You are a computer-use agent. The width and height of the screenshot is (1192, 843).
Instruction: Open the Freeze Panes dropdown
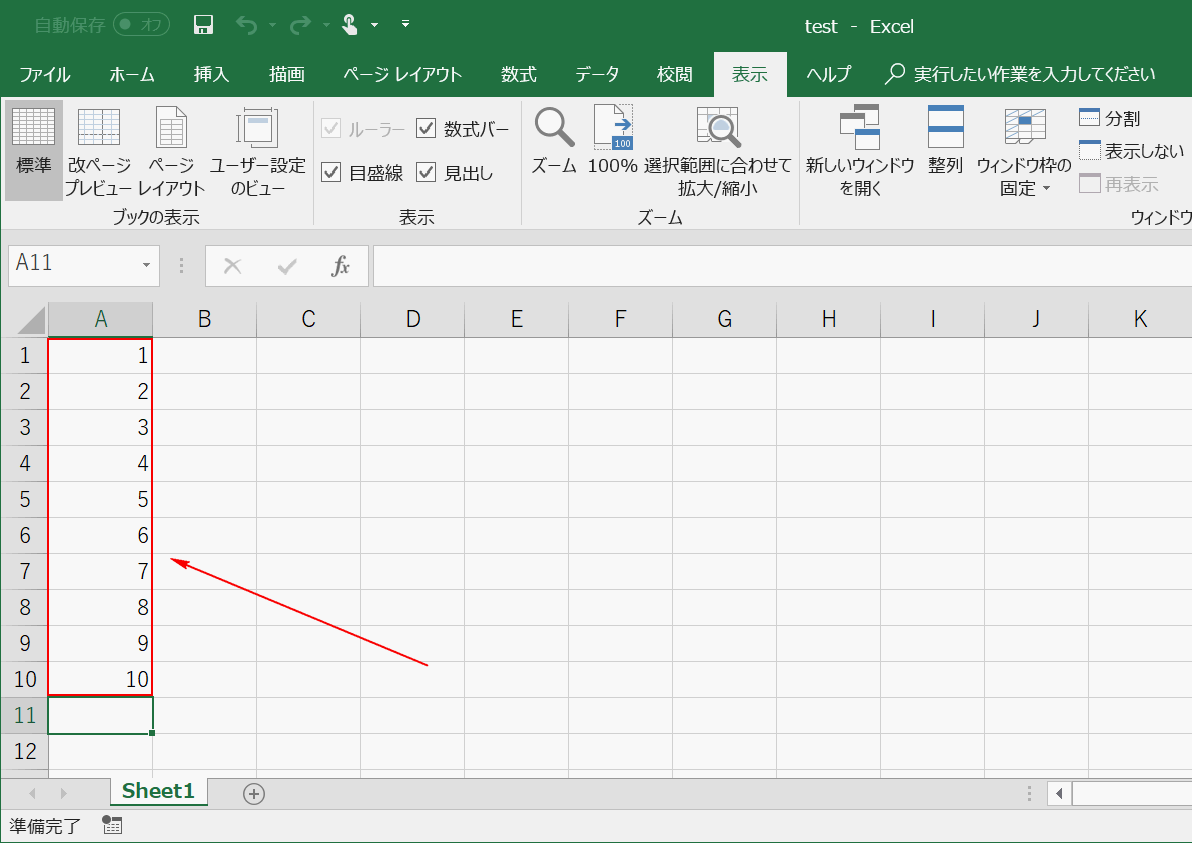[1024, 150]
